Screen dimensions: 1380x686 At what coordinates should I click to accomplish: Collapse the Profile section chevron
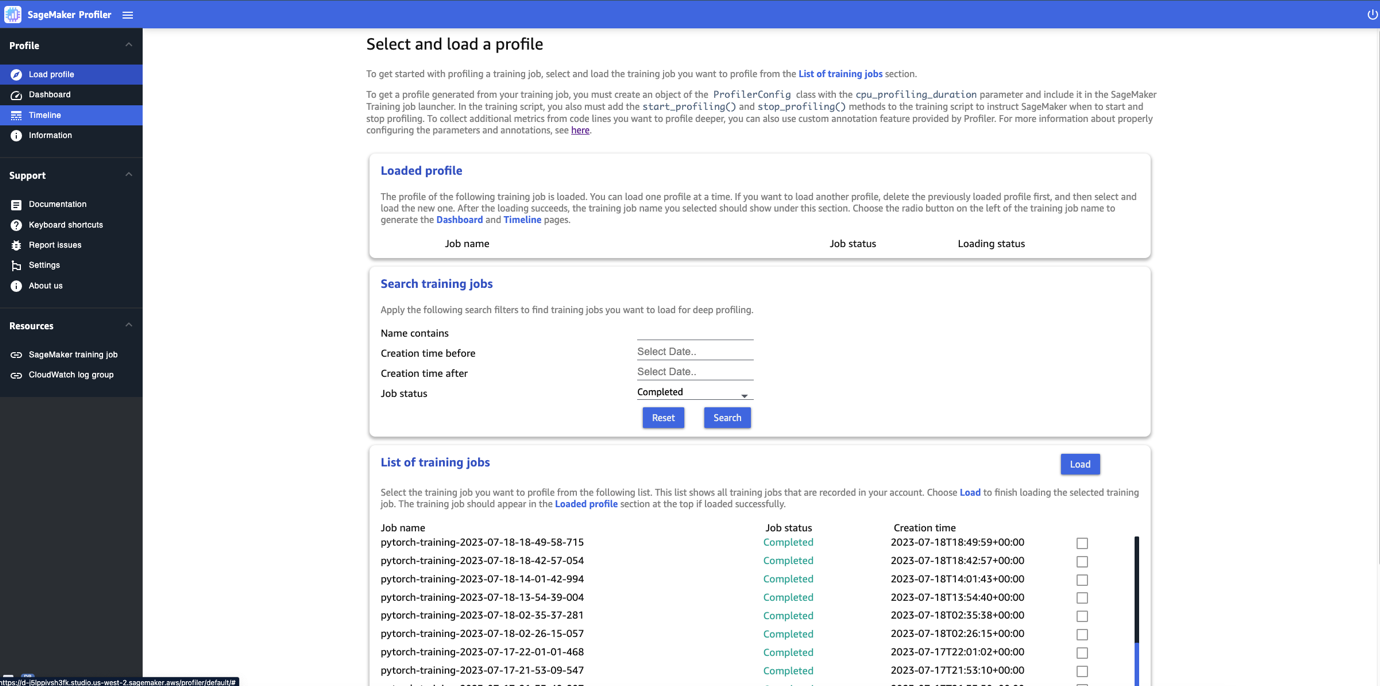click(x=128, y=45)
